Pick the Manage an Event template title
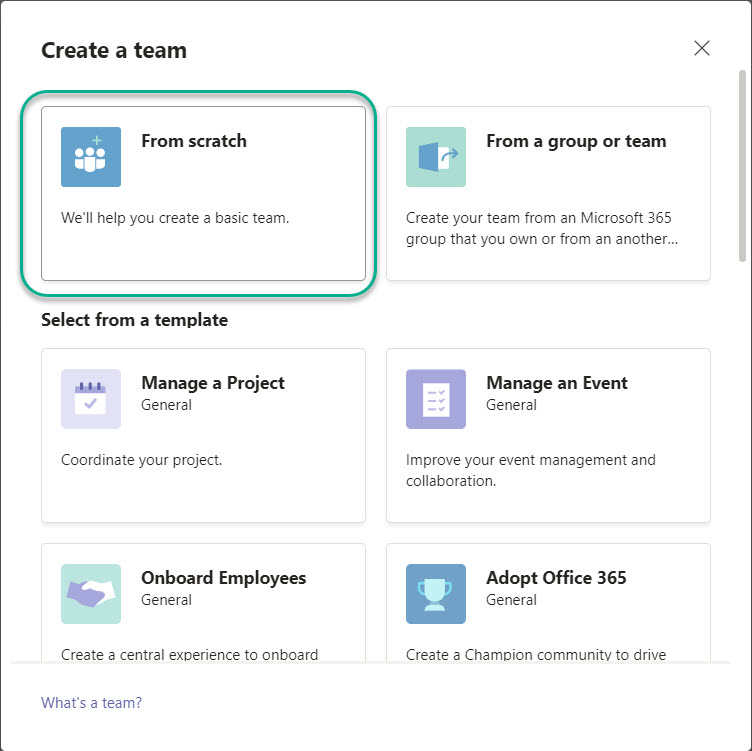 coord(556,383)
